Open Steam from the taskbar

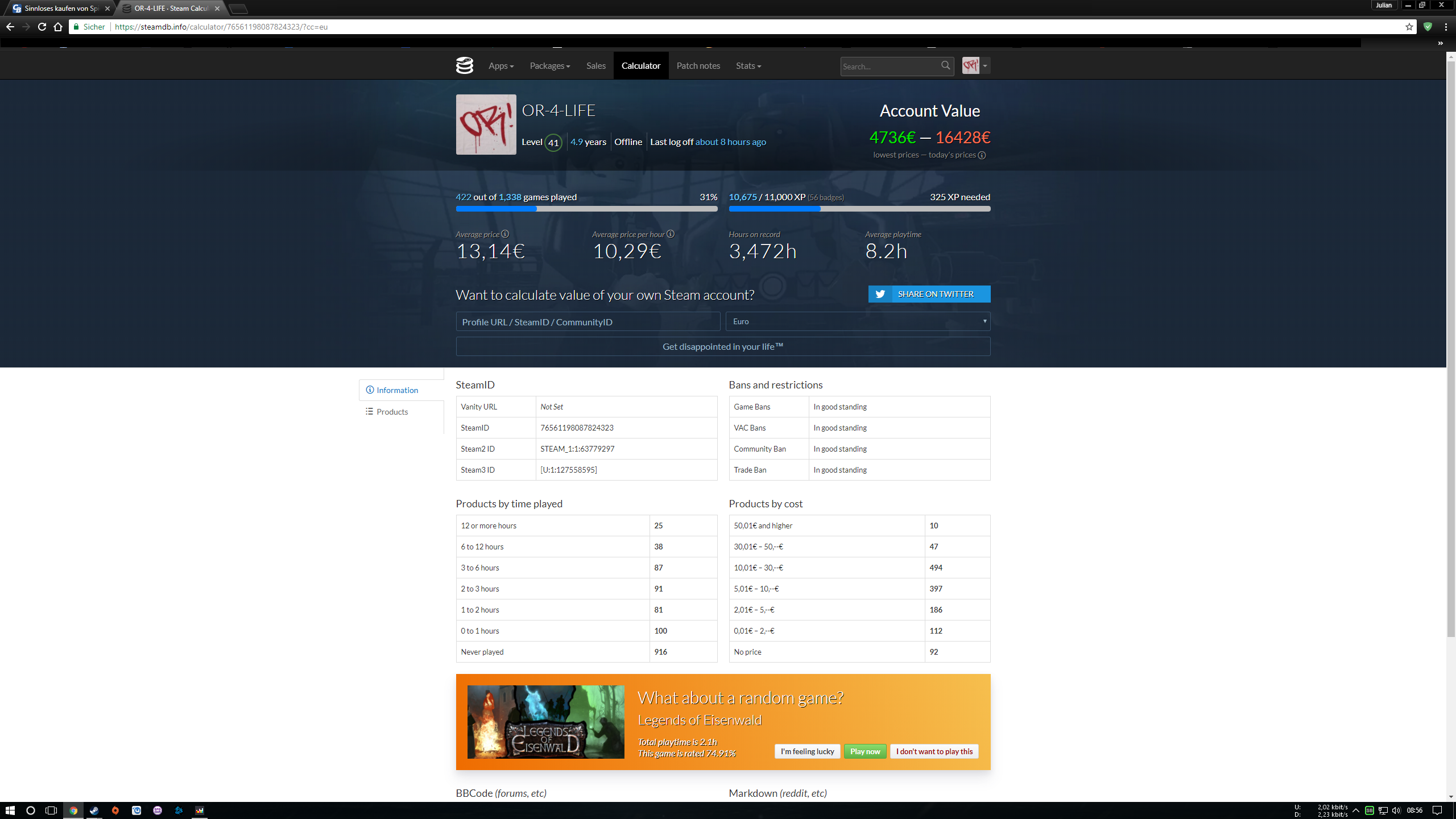pyautogui.click(x=94, y=810)
